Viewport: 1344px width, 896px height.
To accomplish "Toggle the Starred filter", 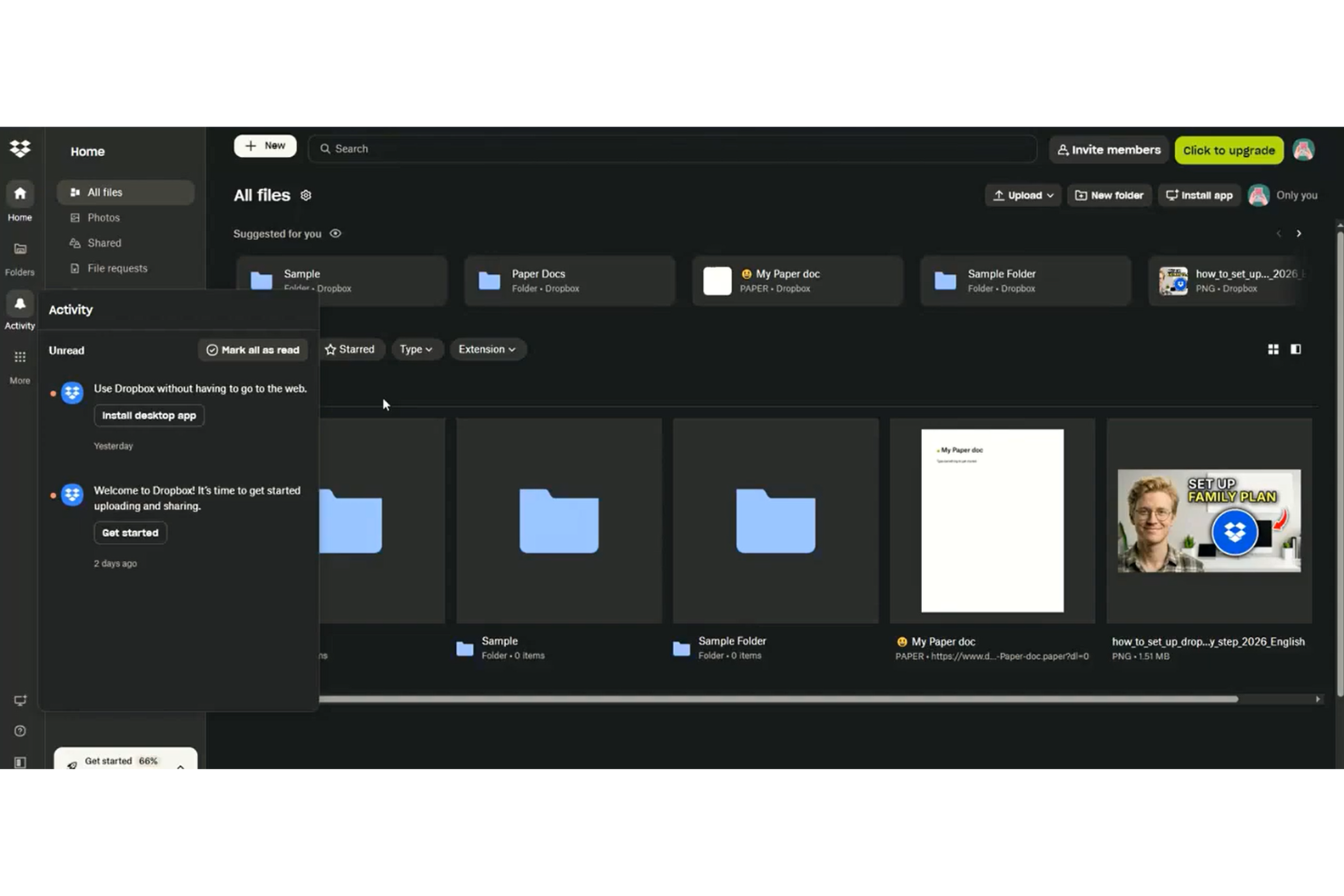I will coord(351,350).
